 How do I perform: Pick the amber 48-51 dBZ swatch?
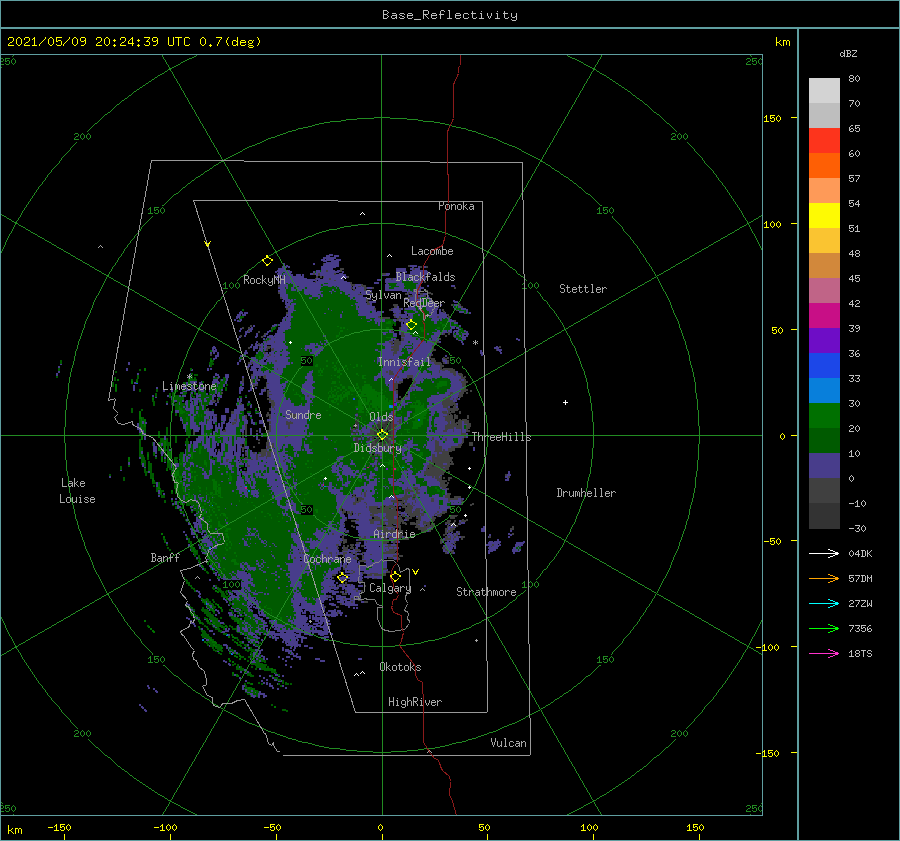click(824, 241)
